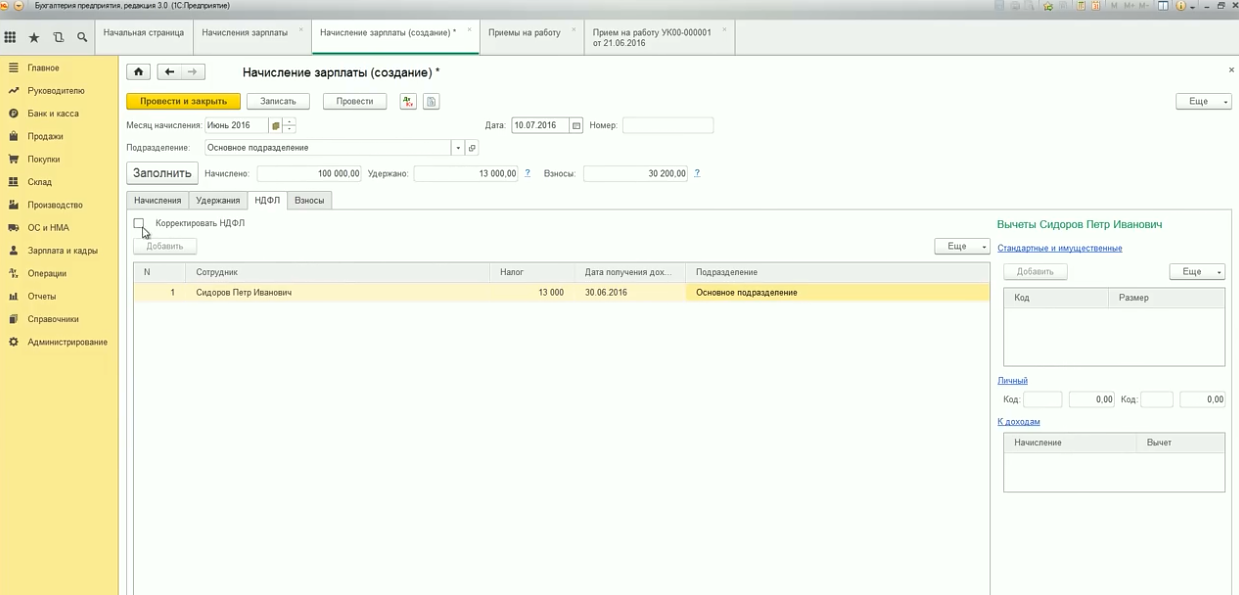Click the Продажи bag icon
1239x595 pixels.
(14, 136)
